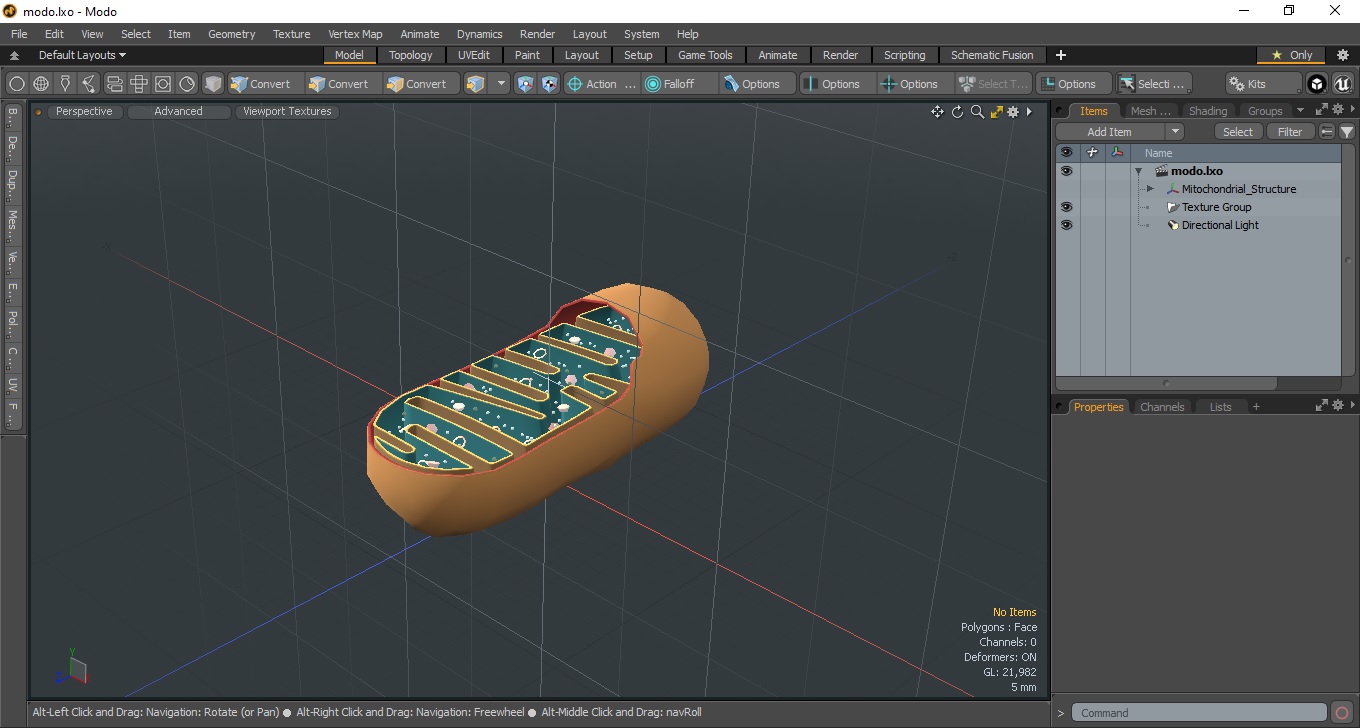The image size is (1360, 728).
Task: Switch to the Shading panel tab
Action: point(1207,111)
